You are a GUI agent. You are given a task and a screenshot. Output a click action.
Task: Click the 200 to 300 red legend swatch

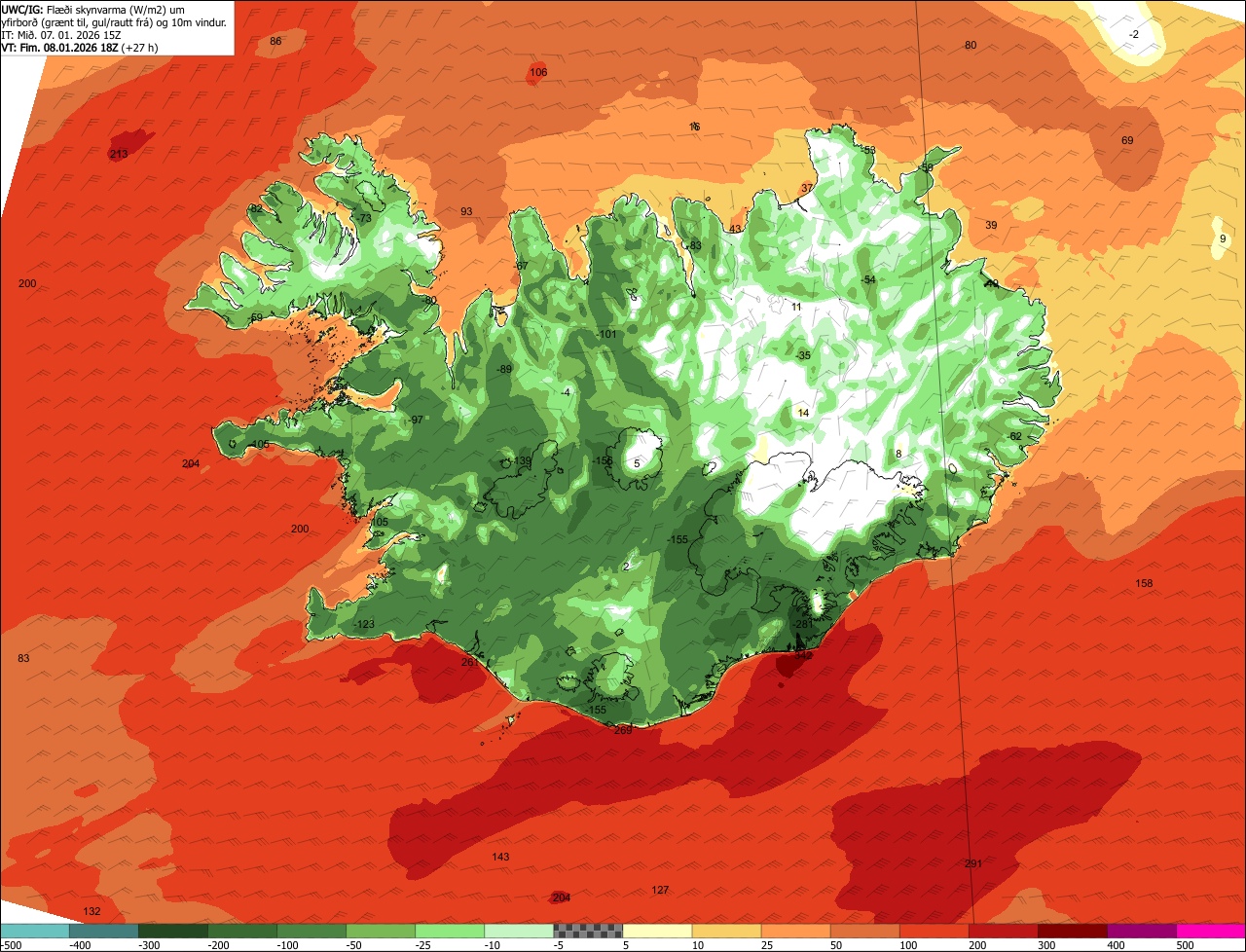[1003, 931]
